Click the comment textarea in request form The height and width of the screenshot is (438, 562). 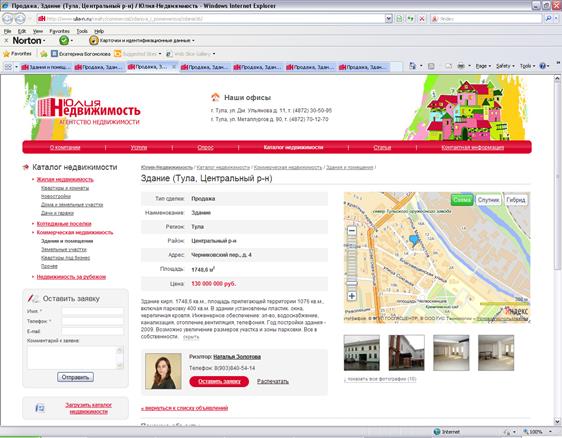75,357
